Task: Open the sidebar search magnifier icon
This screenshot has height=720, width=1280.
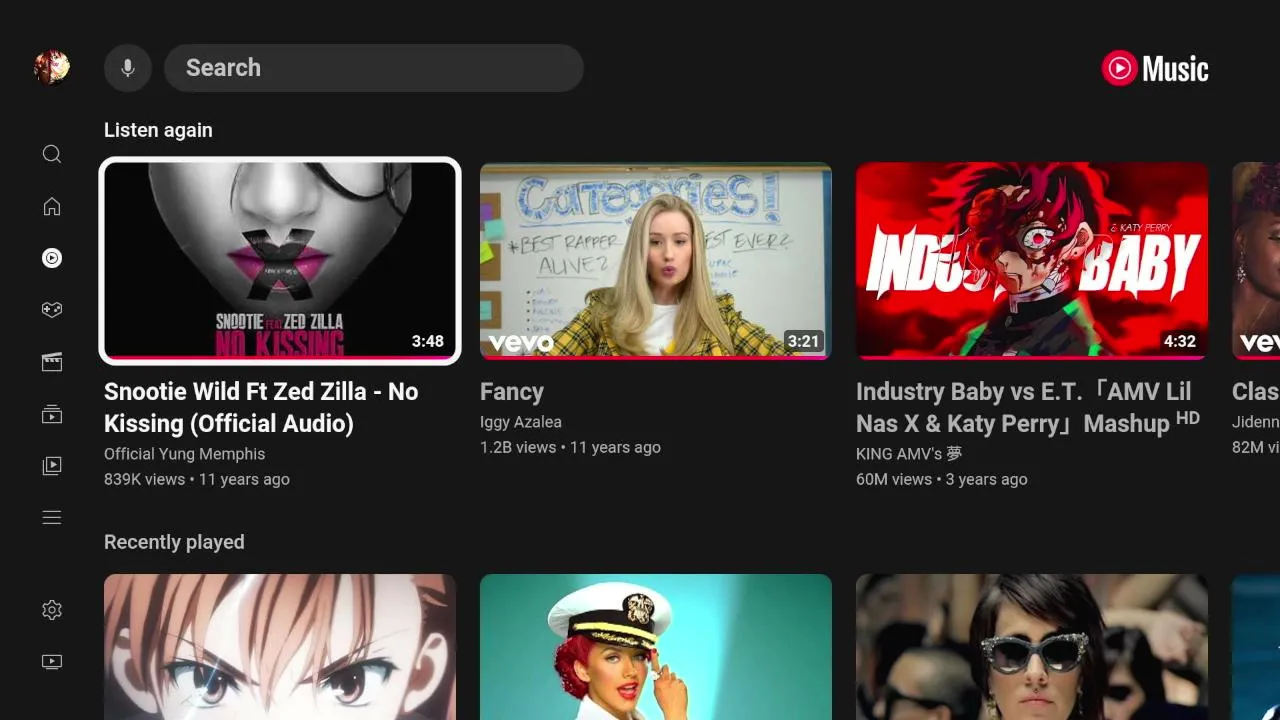Action: pyautogui.click(x=52, y=154)
